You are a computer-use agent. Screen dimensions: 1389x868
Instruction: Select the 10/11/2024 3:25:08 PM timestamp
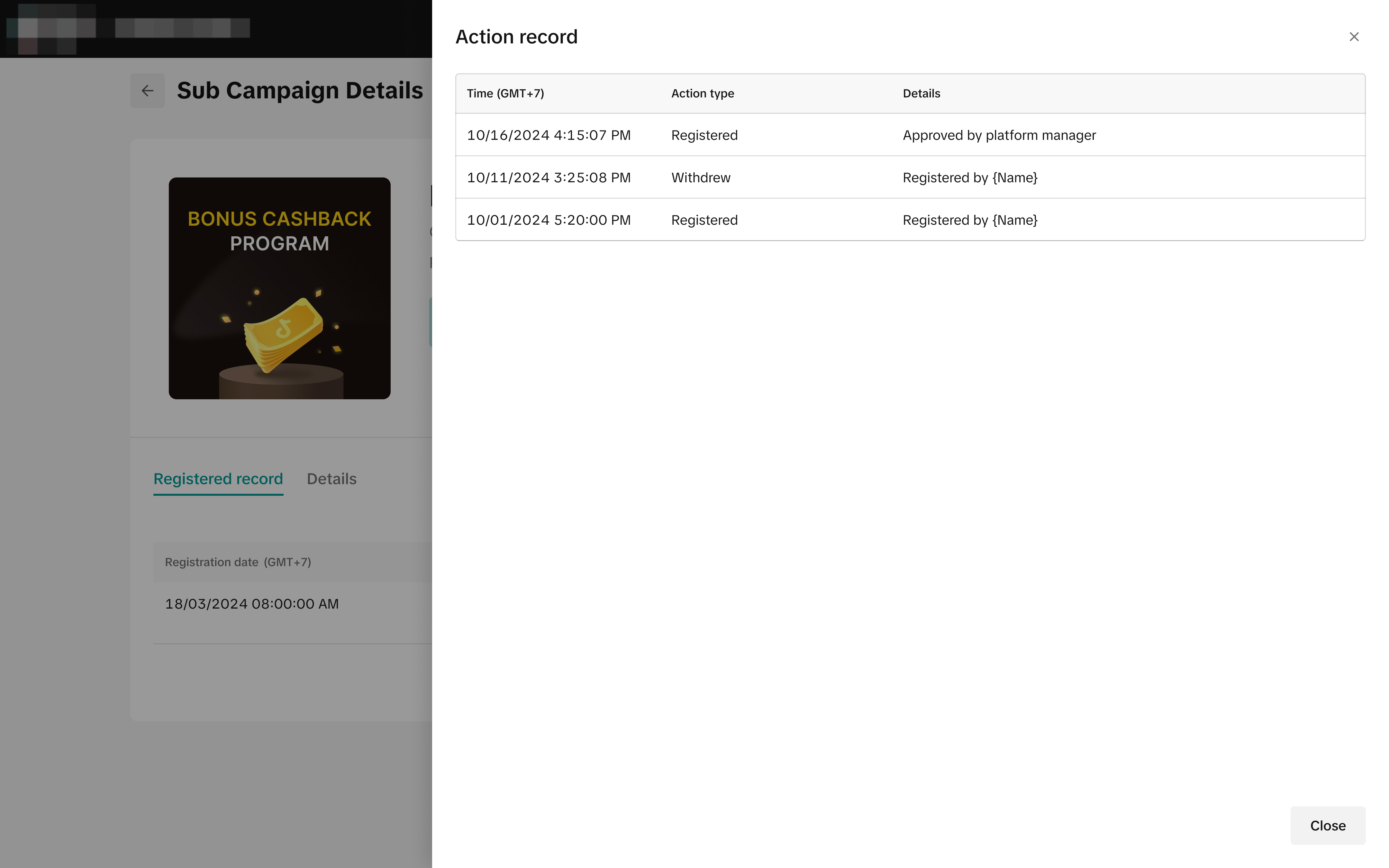pos(548,178)
